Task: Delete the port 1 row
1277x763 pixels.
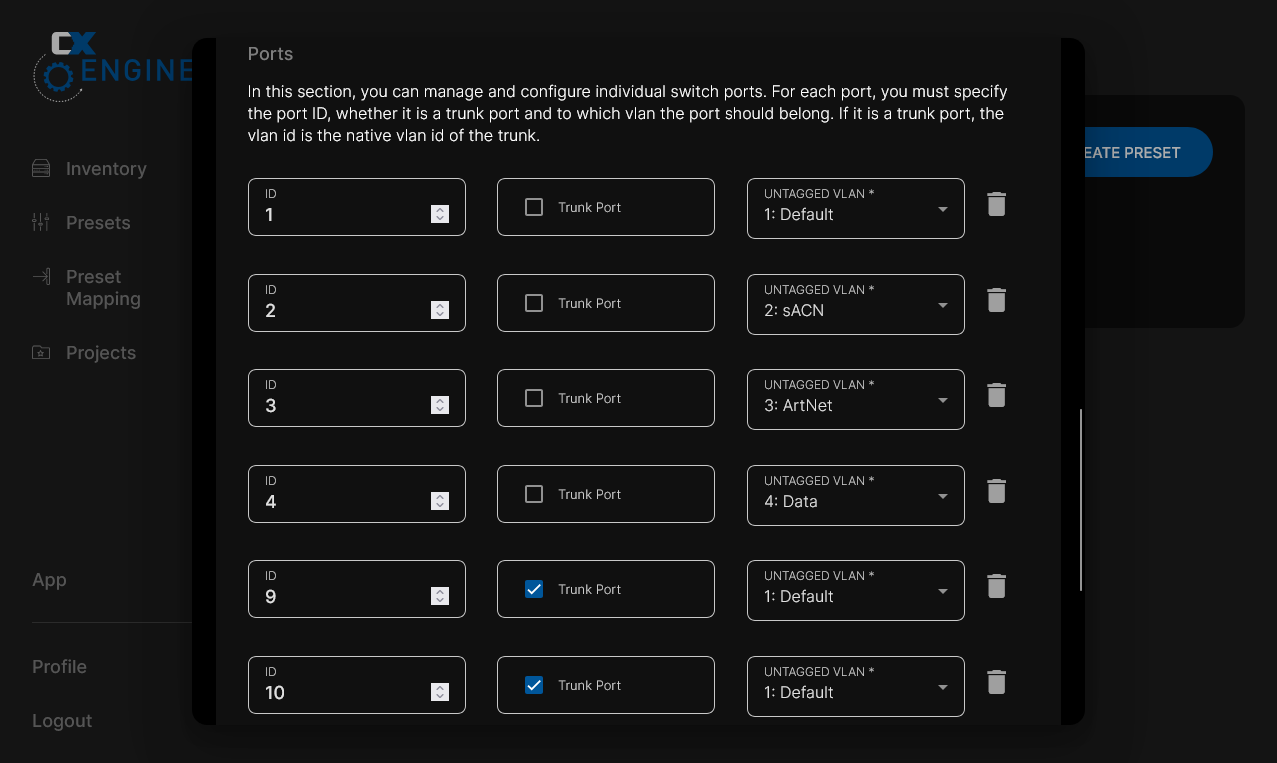Action: (x=996, y=204)
